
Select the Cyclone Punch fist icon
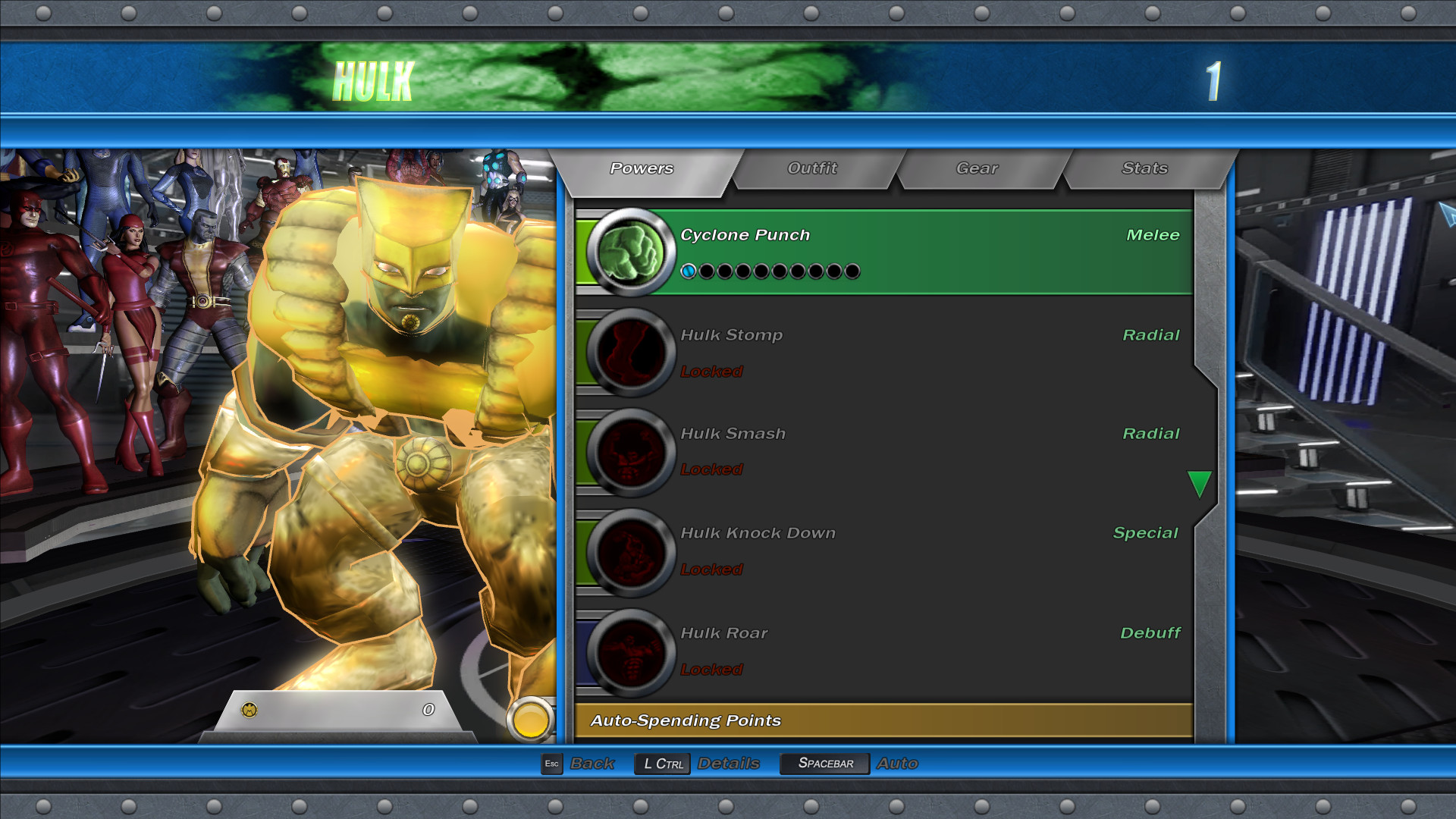coord(632,253)
